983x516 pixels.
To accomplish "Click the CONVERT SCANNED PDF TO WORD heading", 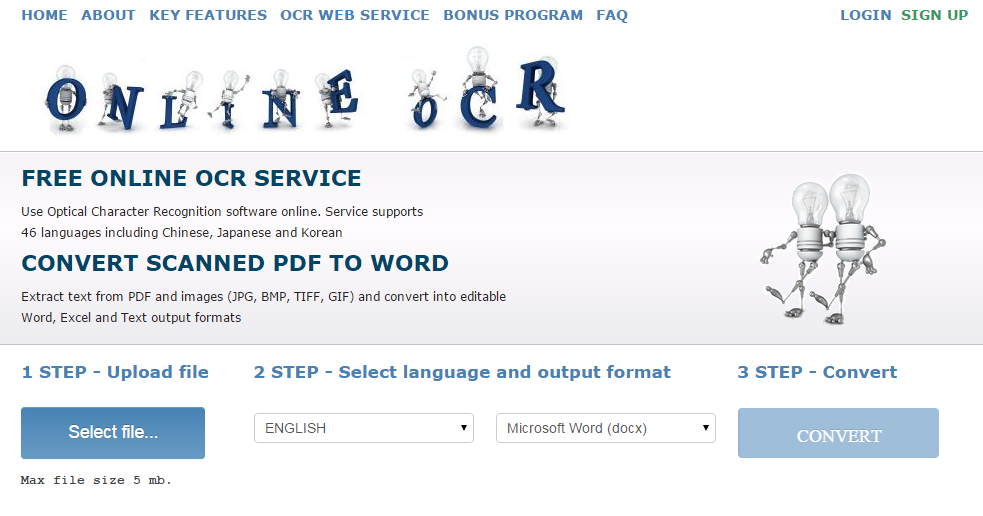I will 235,263.
